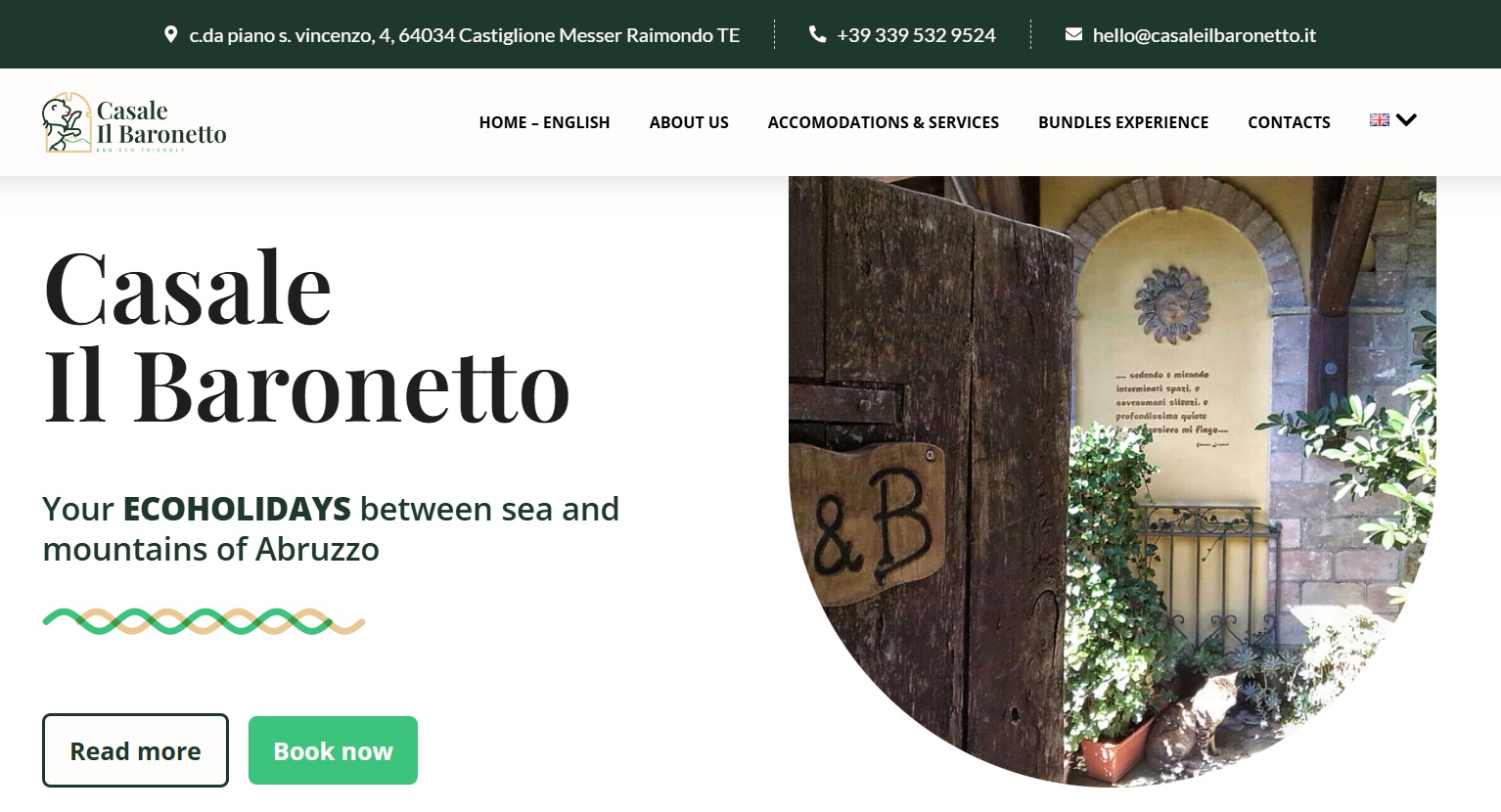The image size is (1501, 812).
Task: Click the phone handset icon
Action: click(817, 34)
